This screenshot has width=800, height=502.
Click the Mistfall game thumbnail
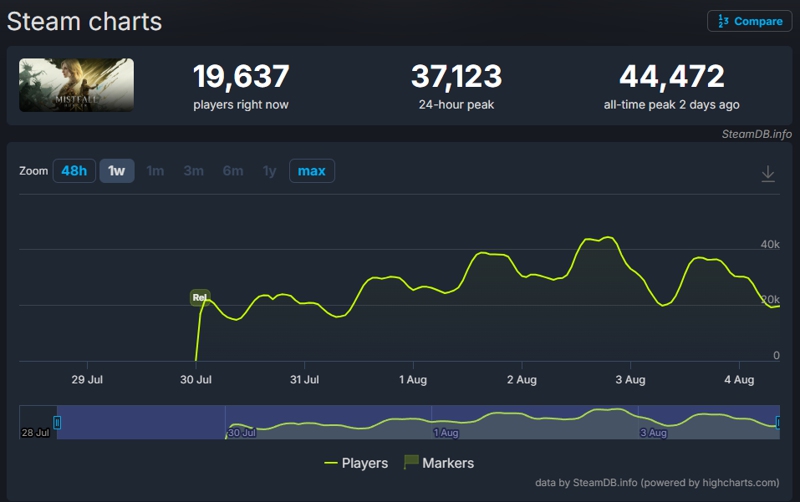77,85
